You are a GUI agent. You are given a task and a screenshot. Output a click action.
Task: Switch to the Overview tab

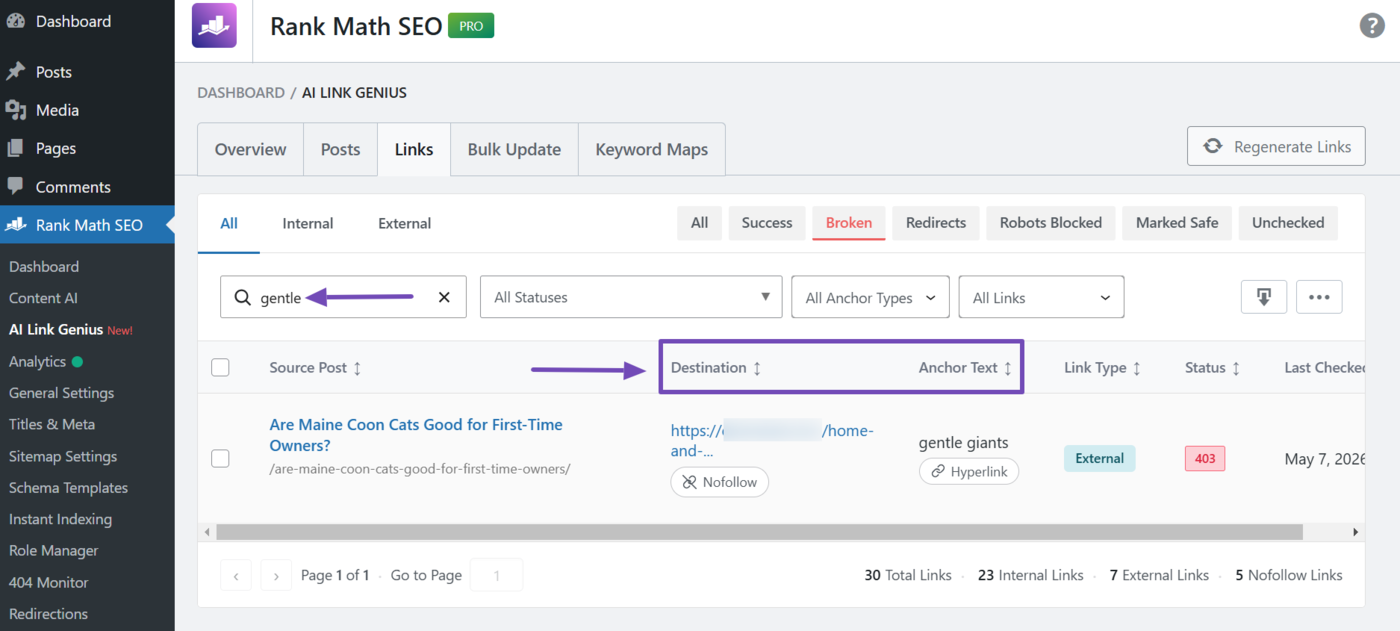click(x=251, y=149)
